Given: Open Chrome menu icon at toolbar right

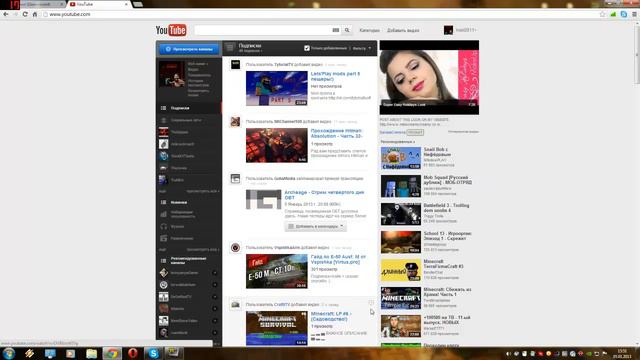Looking at the screenshot, I should [634, 14].
